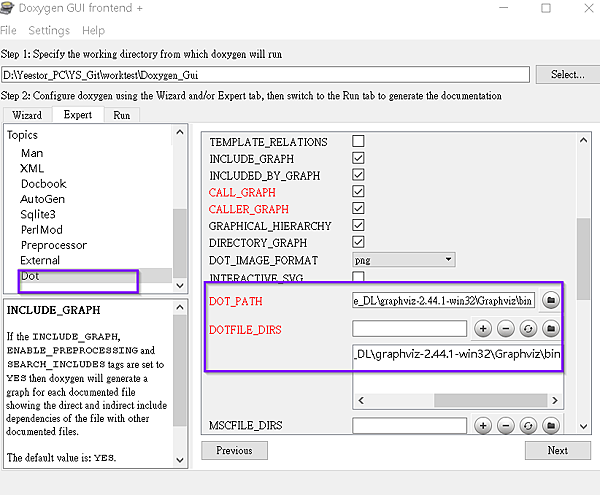Click the working directory path field
This screenshot has width=600, height=495.
point(266,75)
